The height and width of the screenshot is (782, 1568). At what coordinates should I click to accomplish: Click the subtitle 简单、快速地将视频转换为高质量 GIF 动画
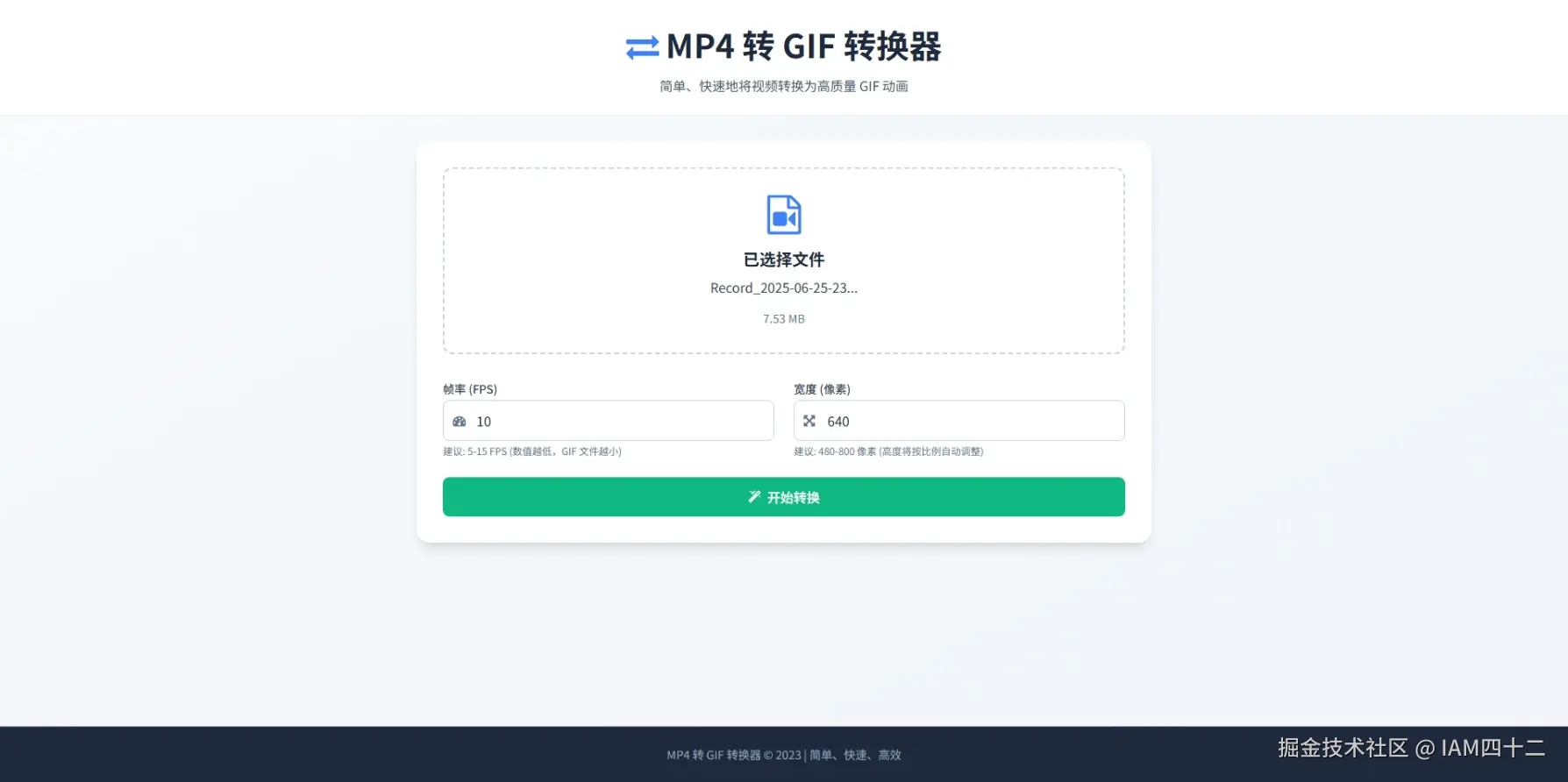pos(784,86)
